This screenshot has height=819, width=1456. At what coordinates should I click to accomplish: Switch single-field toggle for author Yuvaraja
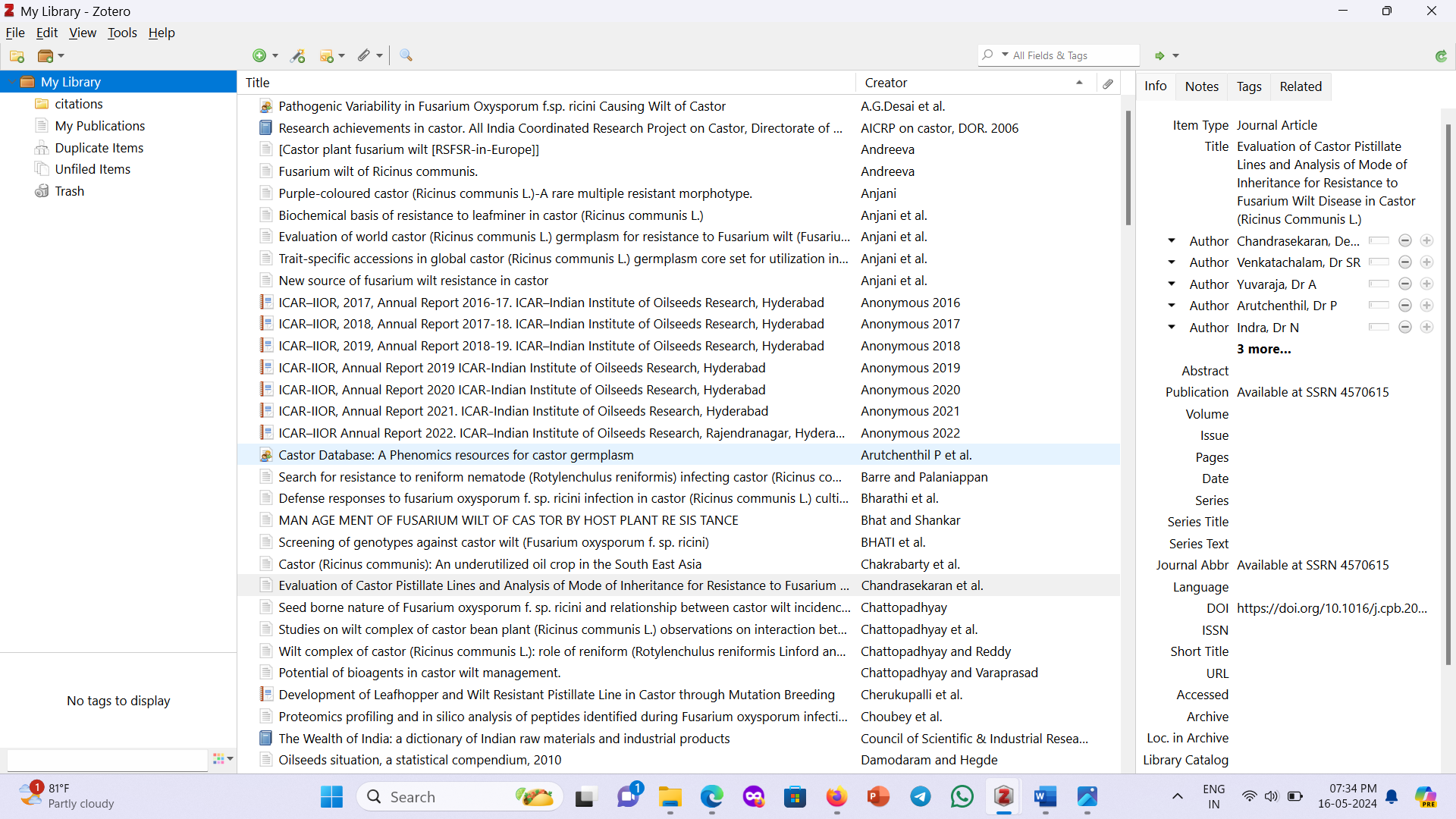pyautogui.click(x=1379, y=284)
